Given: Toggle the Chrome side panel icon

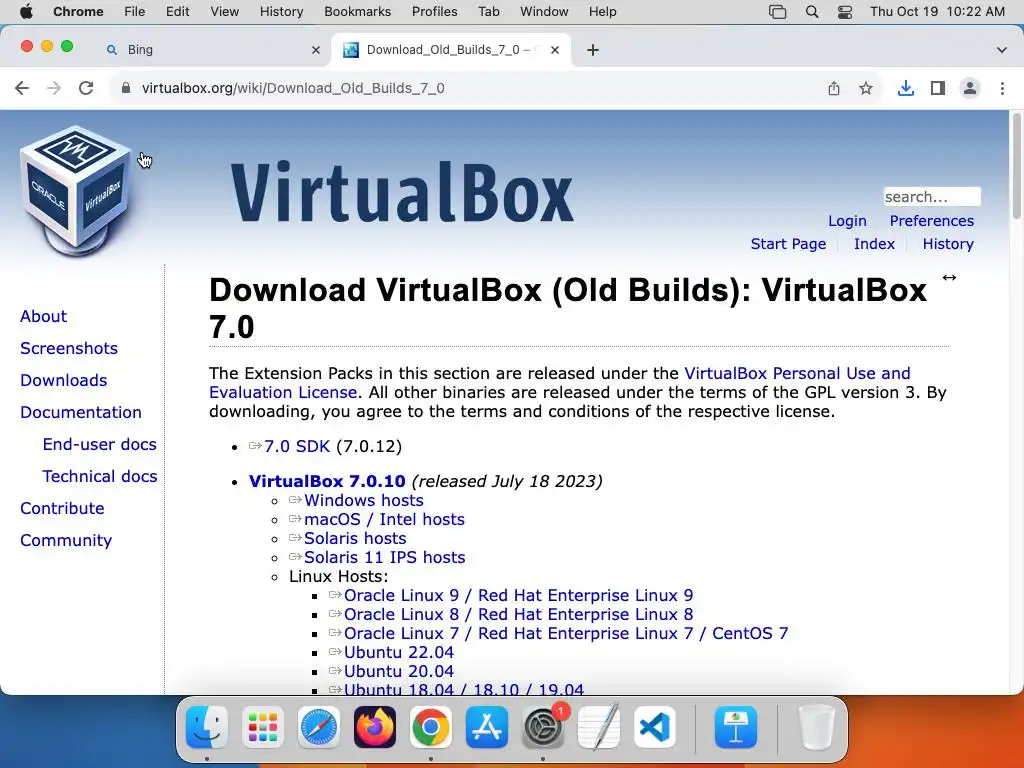Looking at the screenshot, I should click(938, 88).
